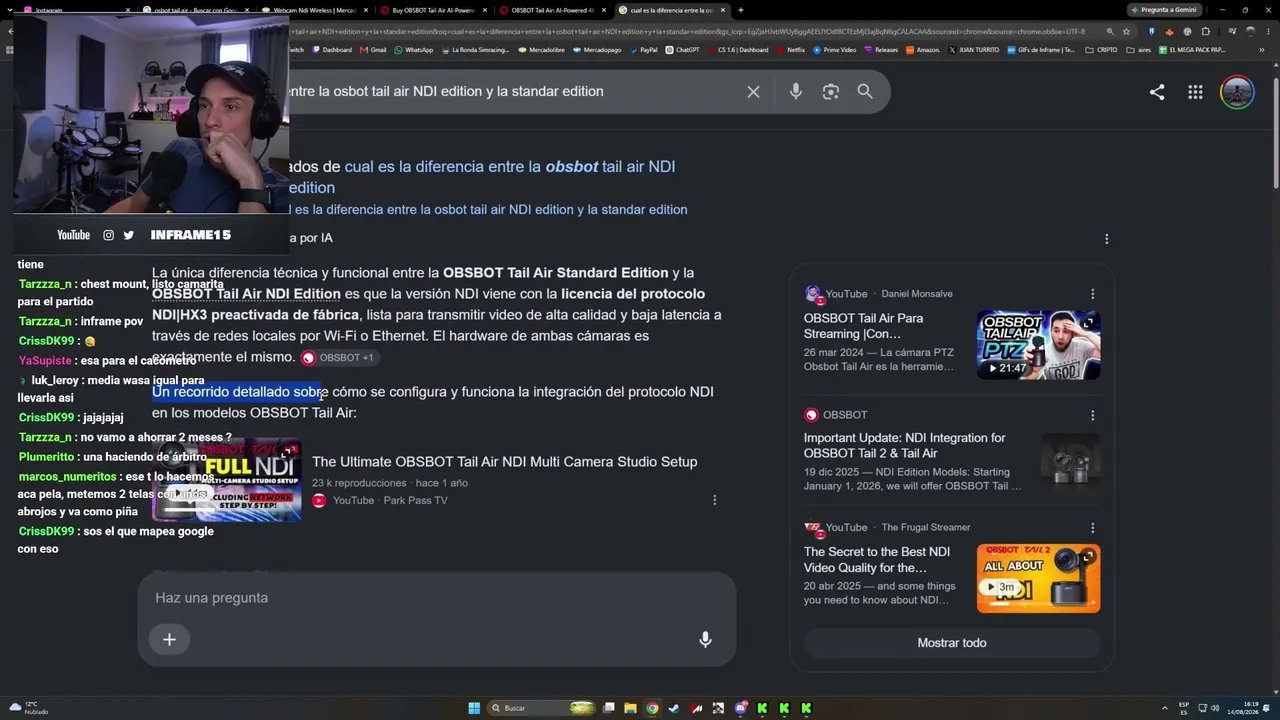Bookmark this page with the star icon
Image resolution: width=1280 pixels, height=720 pixels.
tap(1126, 32)
